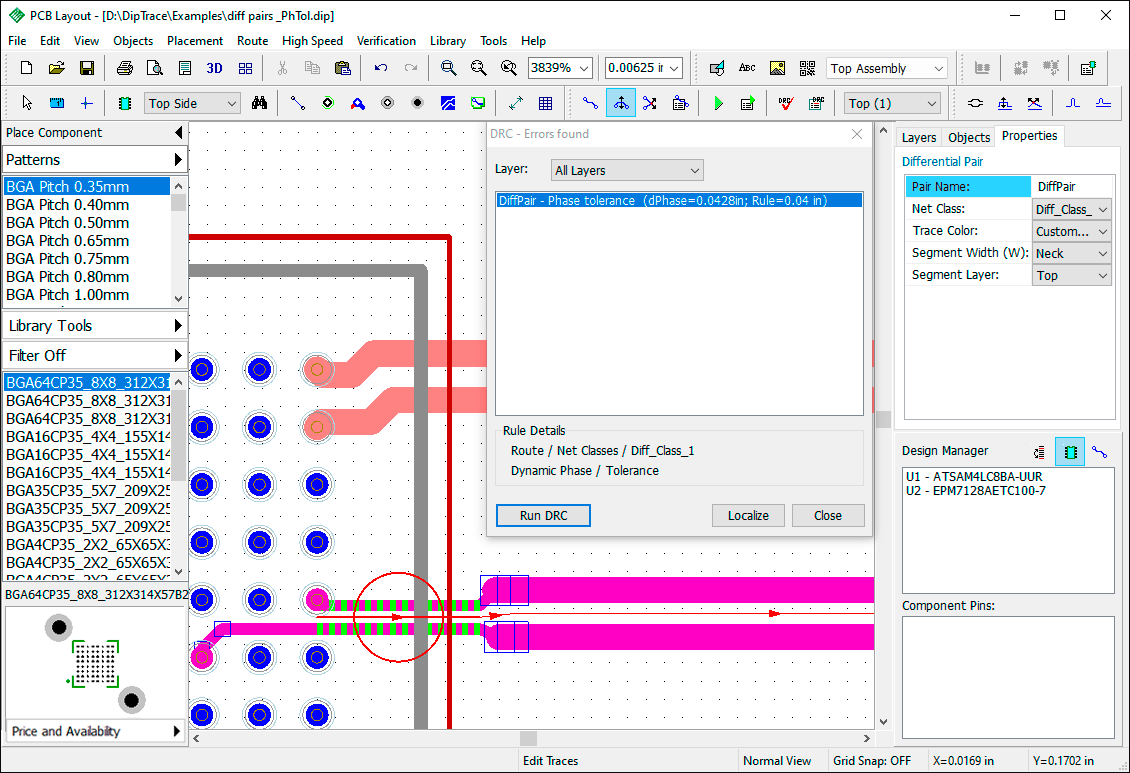
Task: Click the green run autorouter icon
Action: pos(718,103)
